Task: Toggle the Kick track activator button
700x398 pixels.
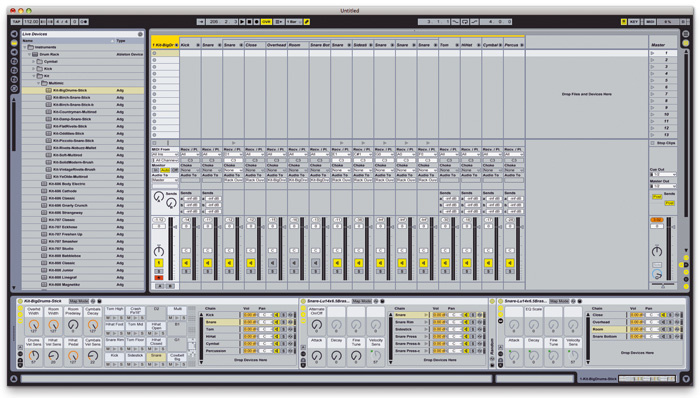Action: pos(186,263)
